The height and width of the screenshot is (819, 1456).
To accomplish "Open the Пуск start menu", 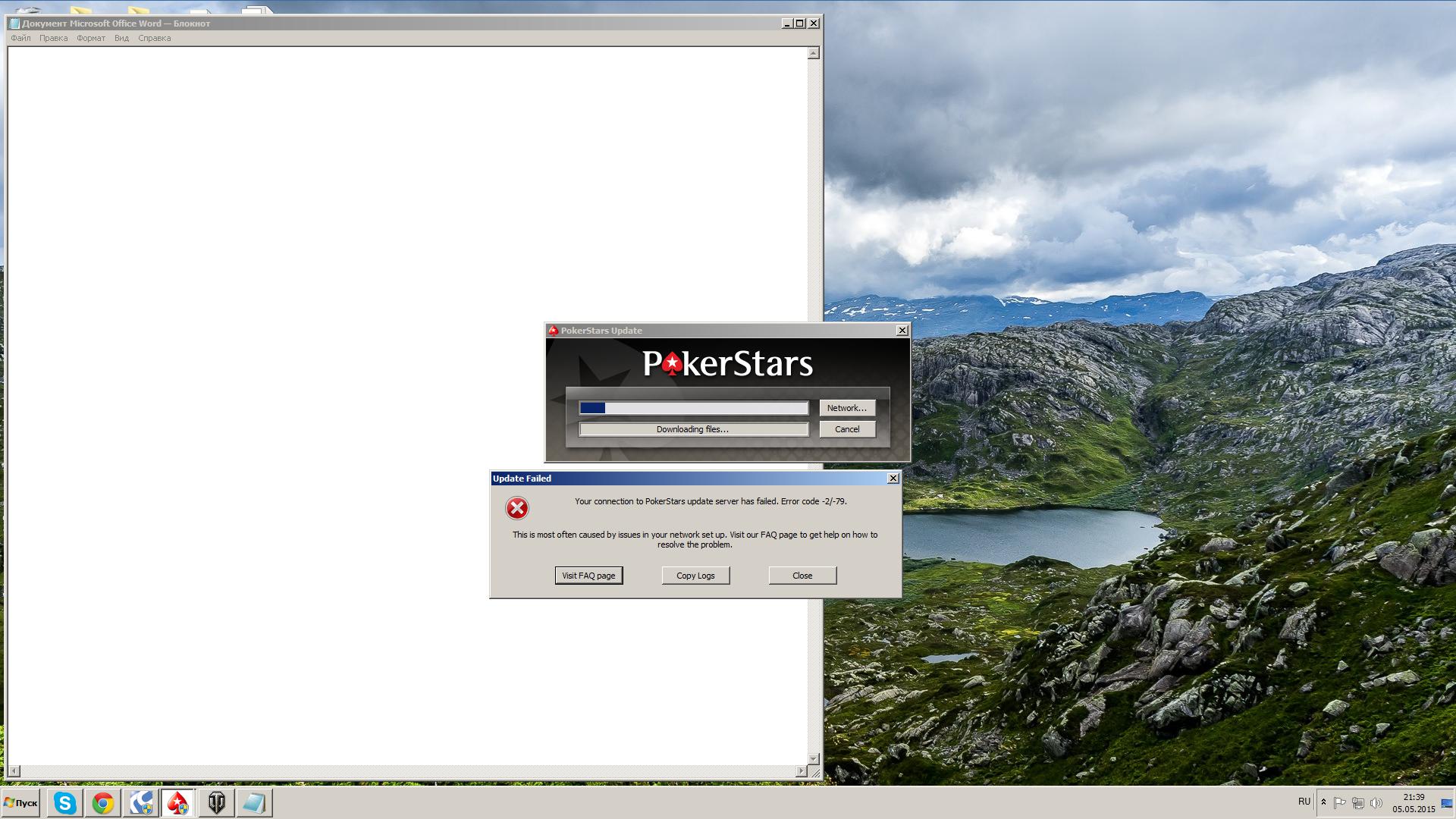I will point(20,803).
